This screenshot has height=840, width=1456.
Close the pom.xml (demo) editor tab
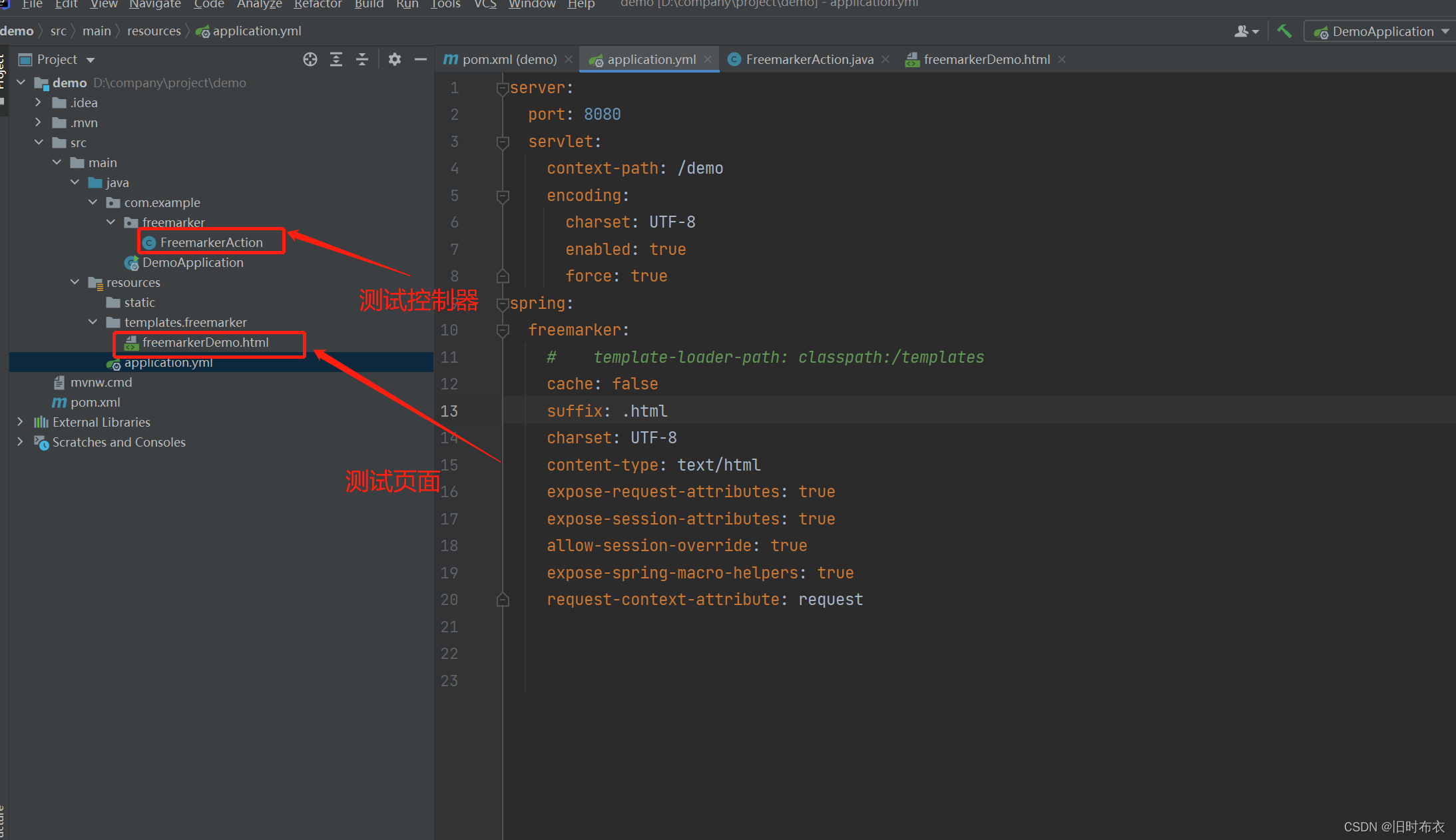coord(569,59)
